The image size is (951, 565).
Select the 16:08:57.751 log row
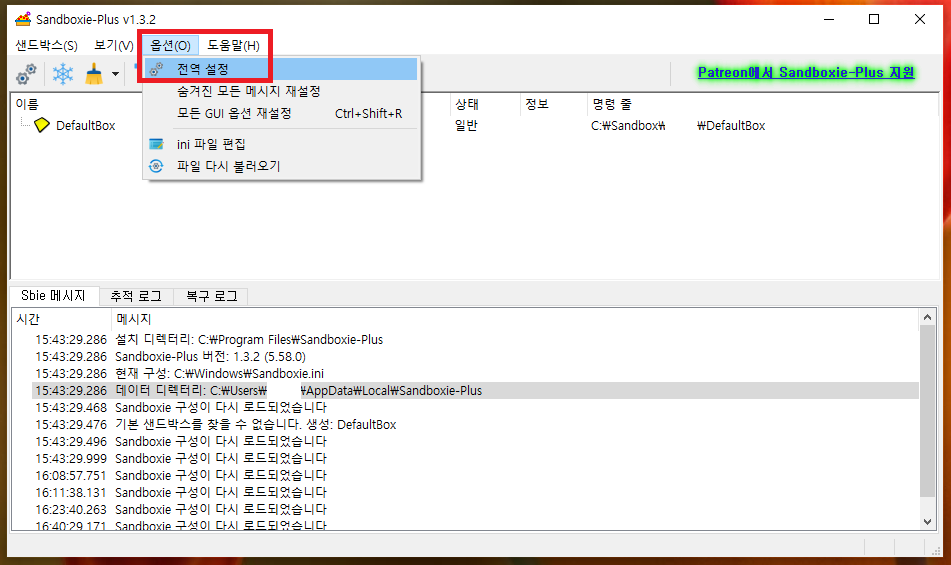tap(475, 475)
